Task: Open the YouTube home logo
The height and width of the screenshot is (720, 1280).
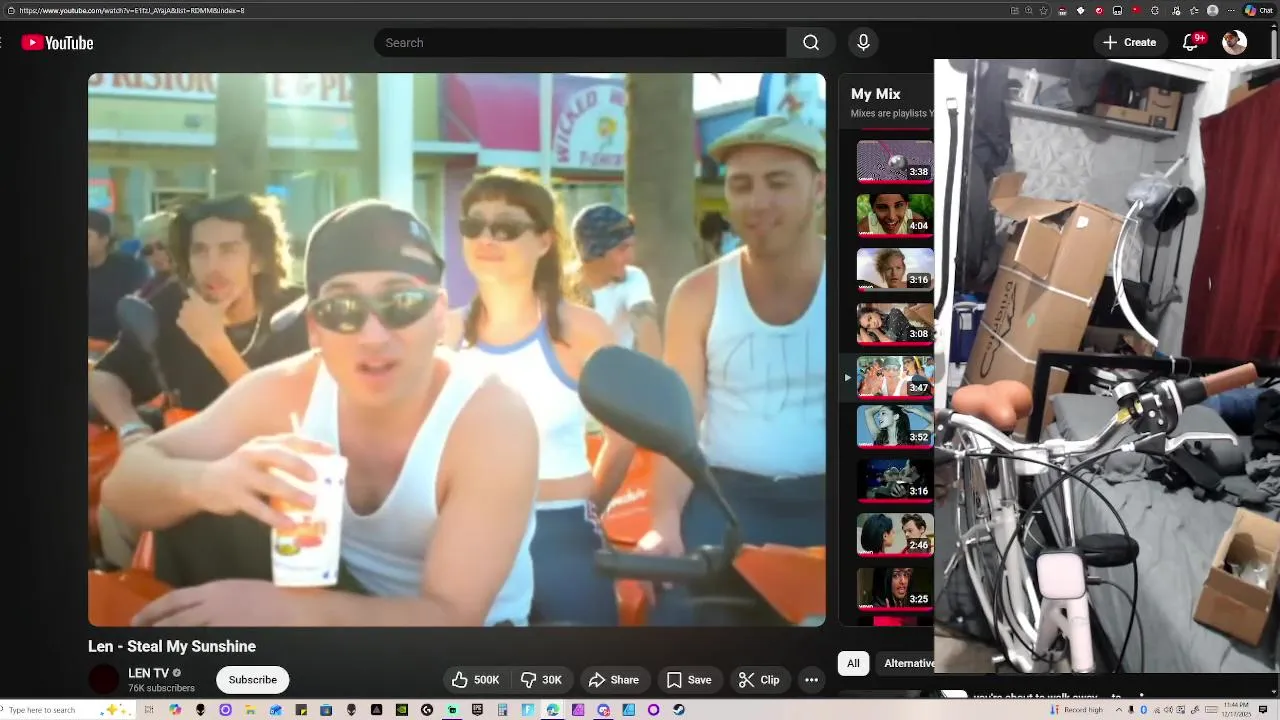Action: point(57,43)
